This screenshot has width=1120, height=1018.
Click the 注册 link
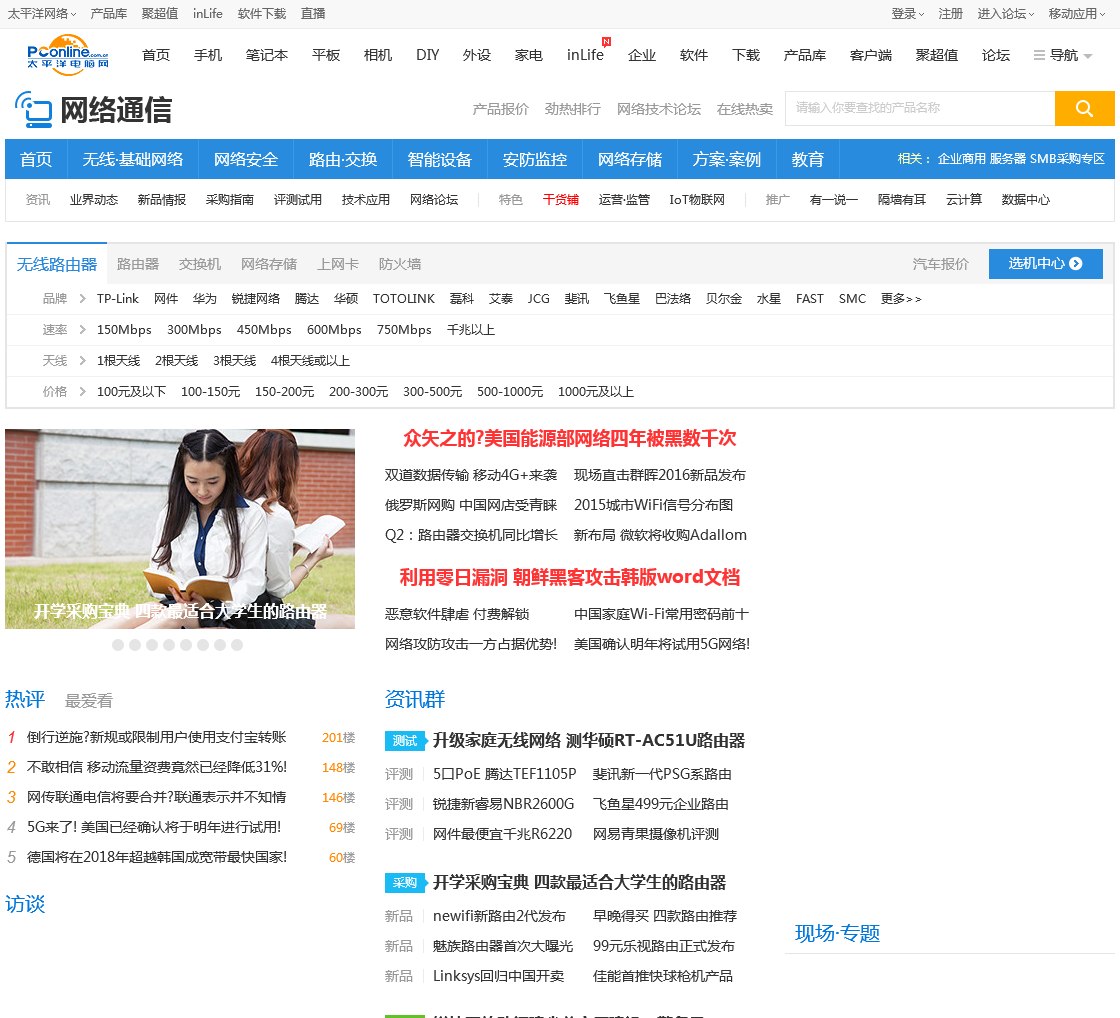[x=951, y=14]
